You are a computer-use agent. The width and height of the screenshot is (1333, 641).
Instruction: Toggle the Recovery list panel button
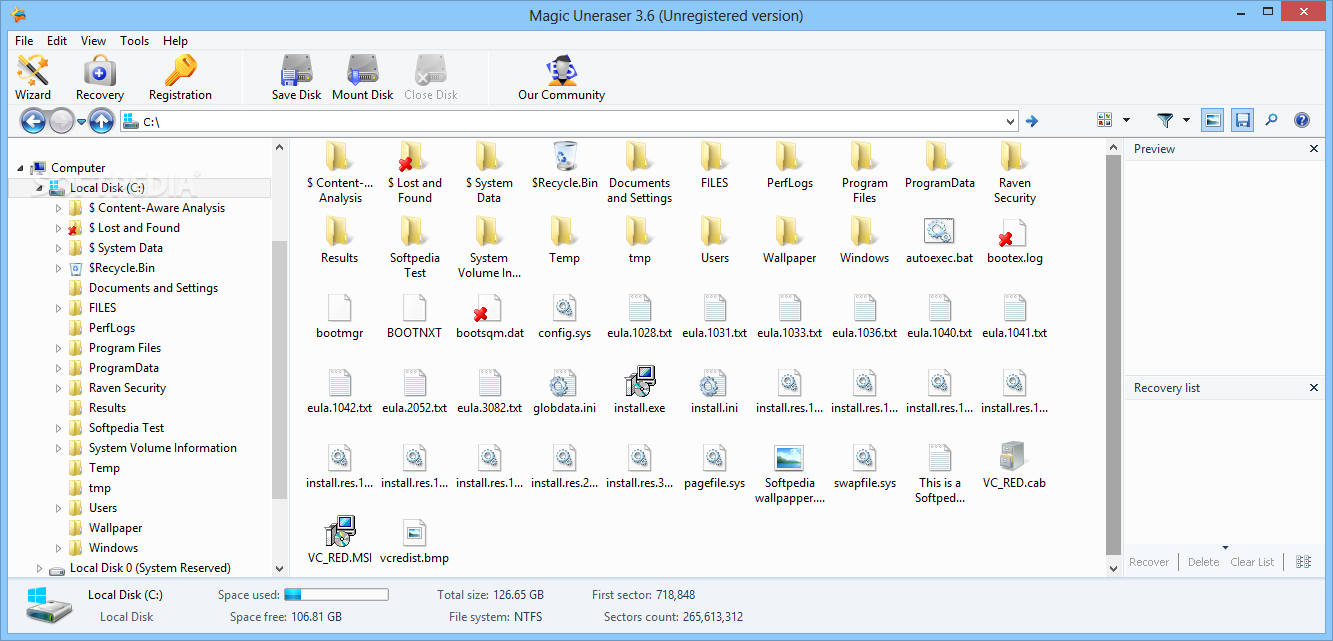[1242, 120]
